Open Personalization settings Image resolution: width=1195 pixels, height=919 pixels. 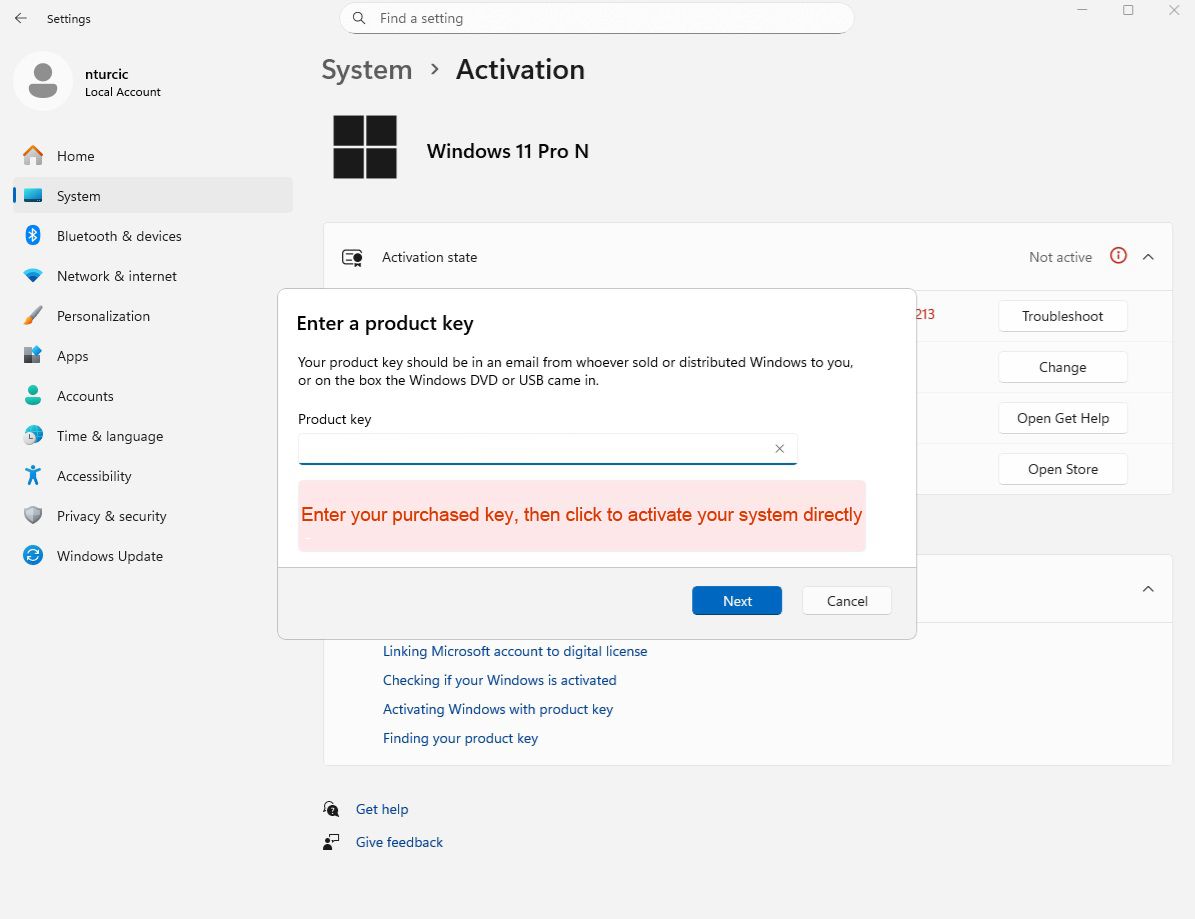(x=103, y=316)
